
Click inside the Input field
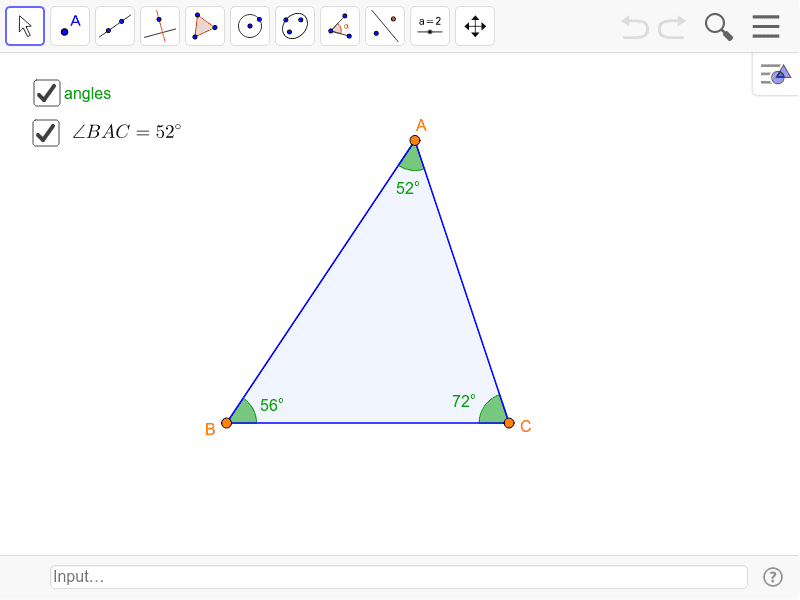pos(398,577)
